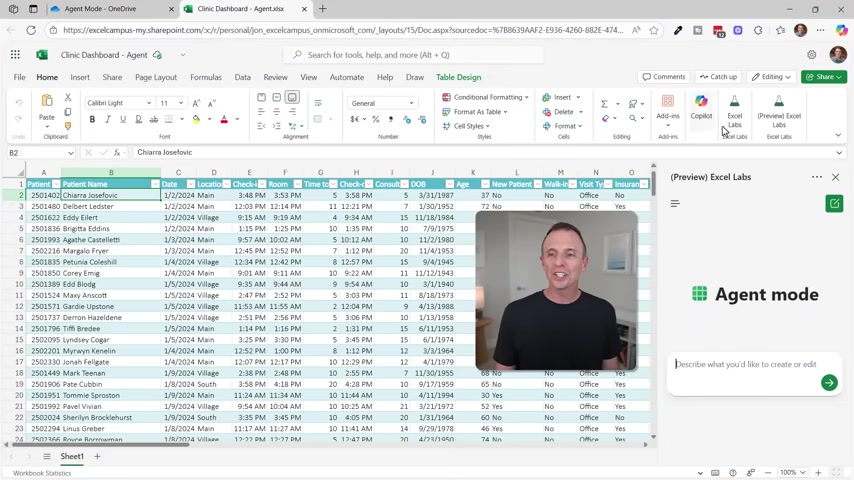Image resolution: width=854 pixels, height=480 pixels.
Task: Select the Format Painter brush icon
Action: pos(68,126)
